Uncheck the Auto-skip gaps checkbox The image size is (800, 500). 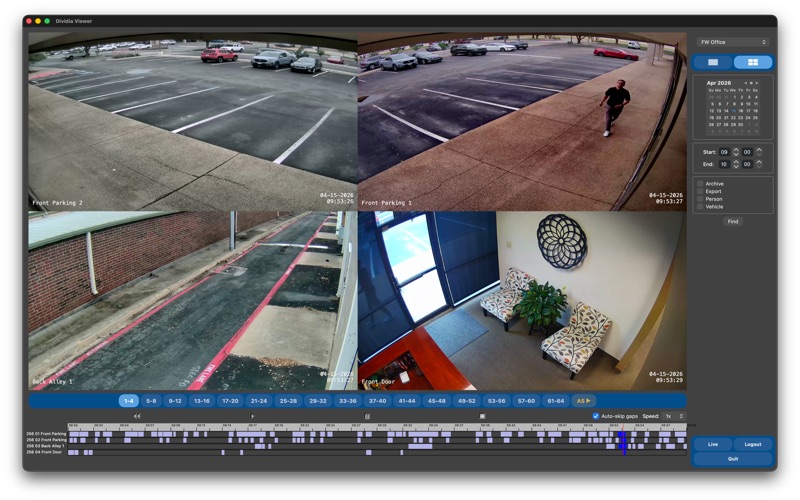click(x=595, y=416)
